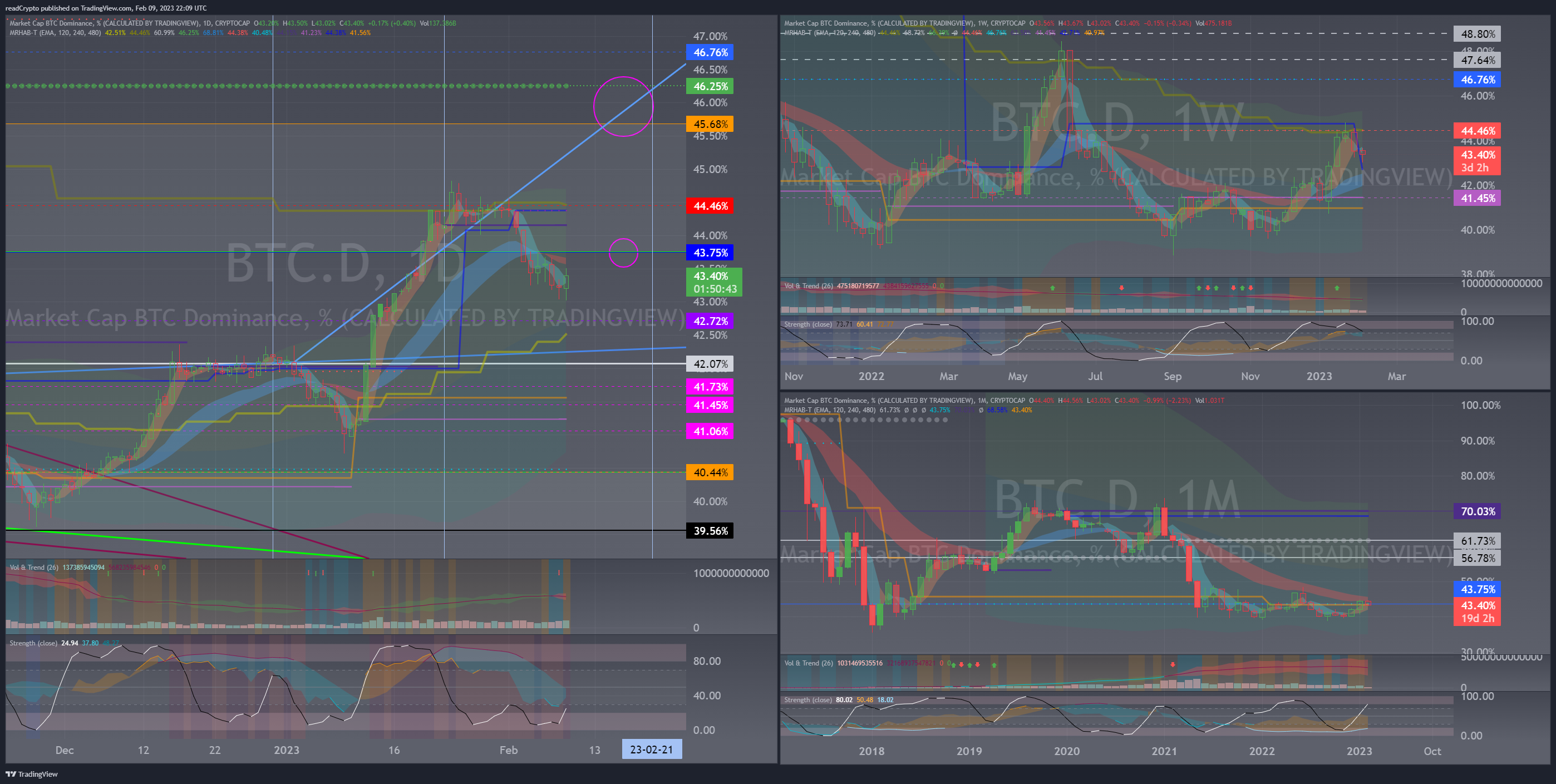Select the black 39.56% price label
This screenshot has height=784, width=1556.
[x=710, y=531]
